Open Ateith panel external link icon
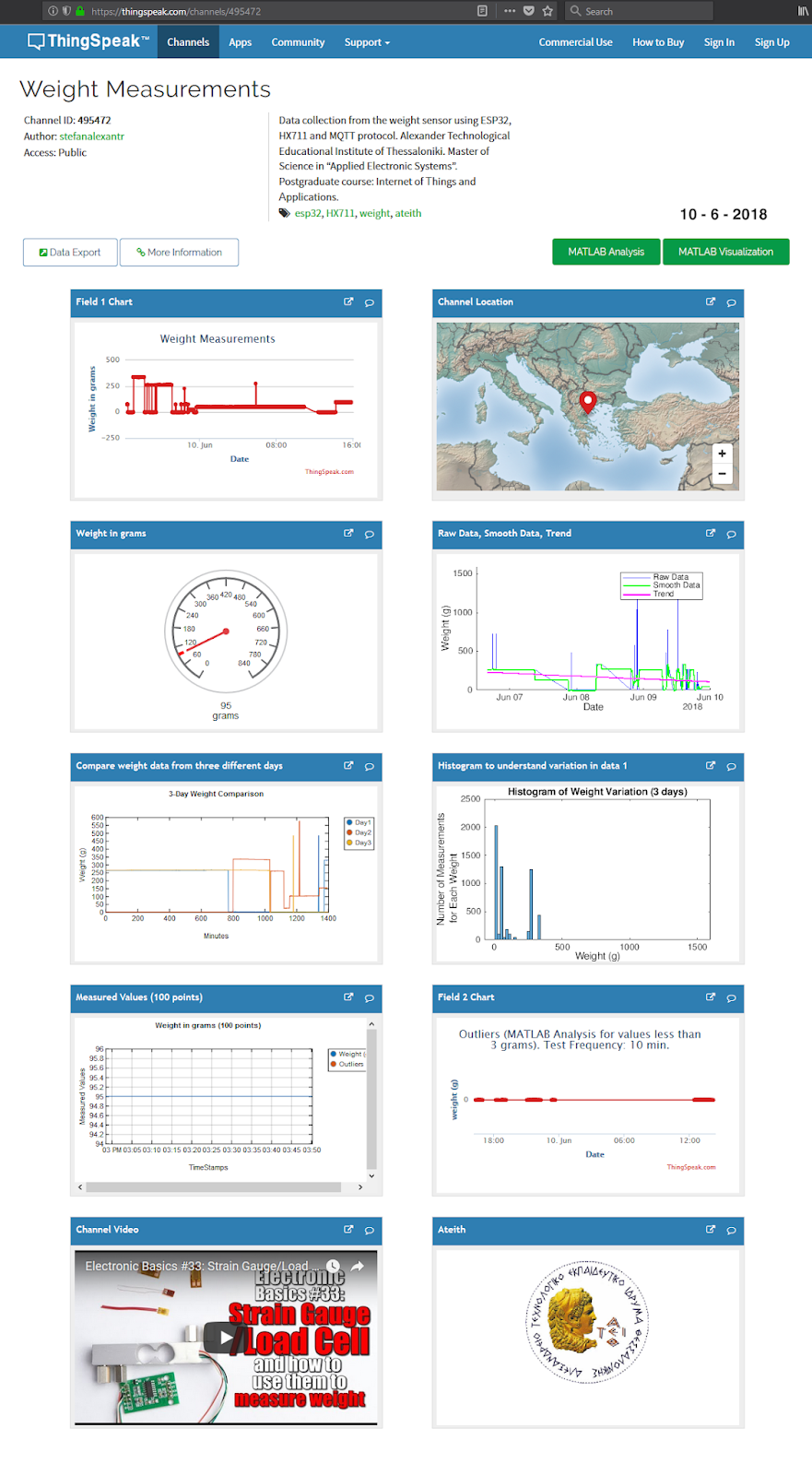 point(711,1229)
